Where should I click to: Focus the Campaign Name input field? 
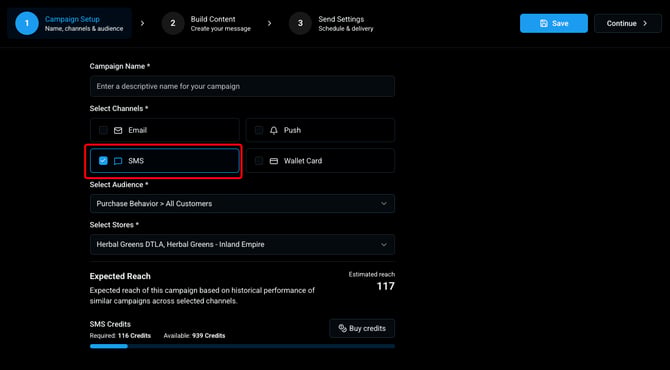point(242,86)
